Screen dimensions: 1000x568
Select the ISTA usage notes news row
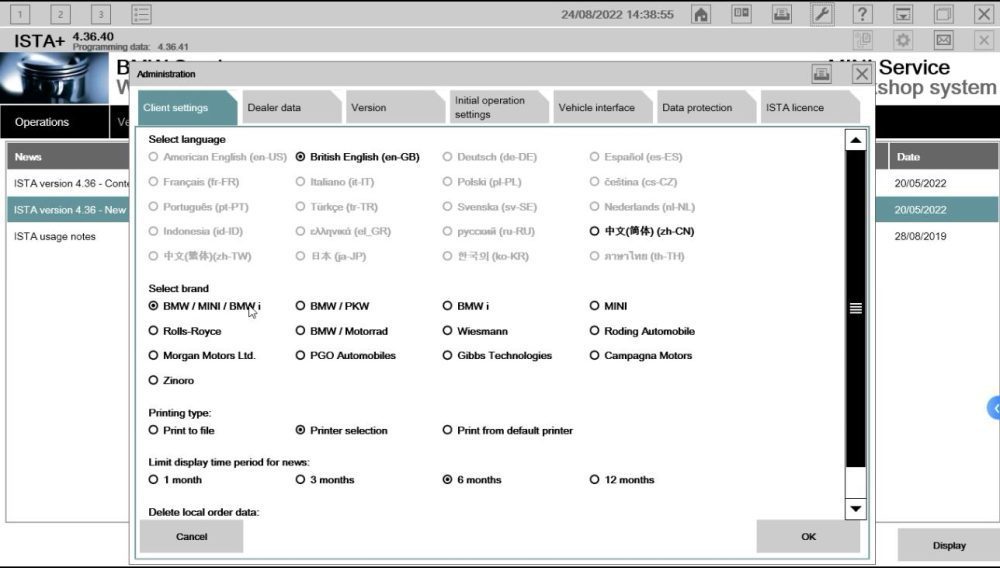68,237
